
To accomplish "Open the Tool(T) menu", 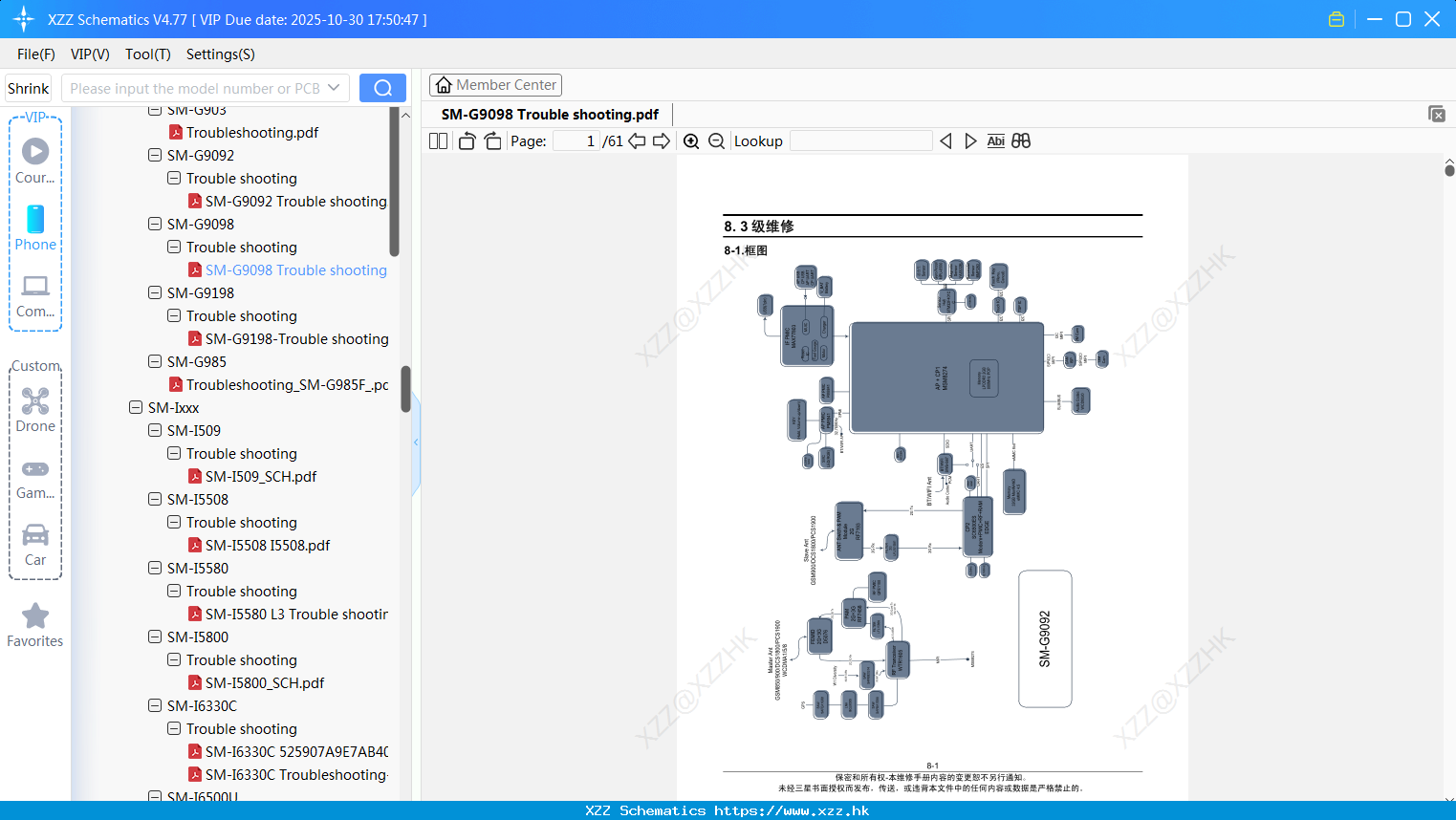I will point(148,54).
